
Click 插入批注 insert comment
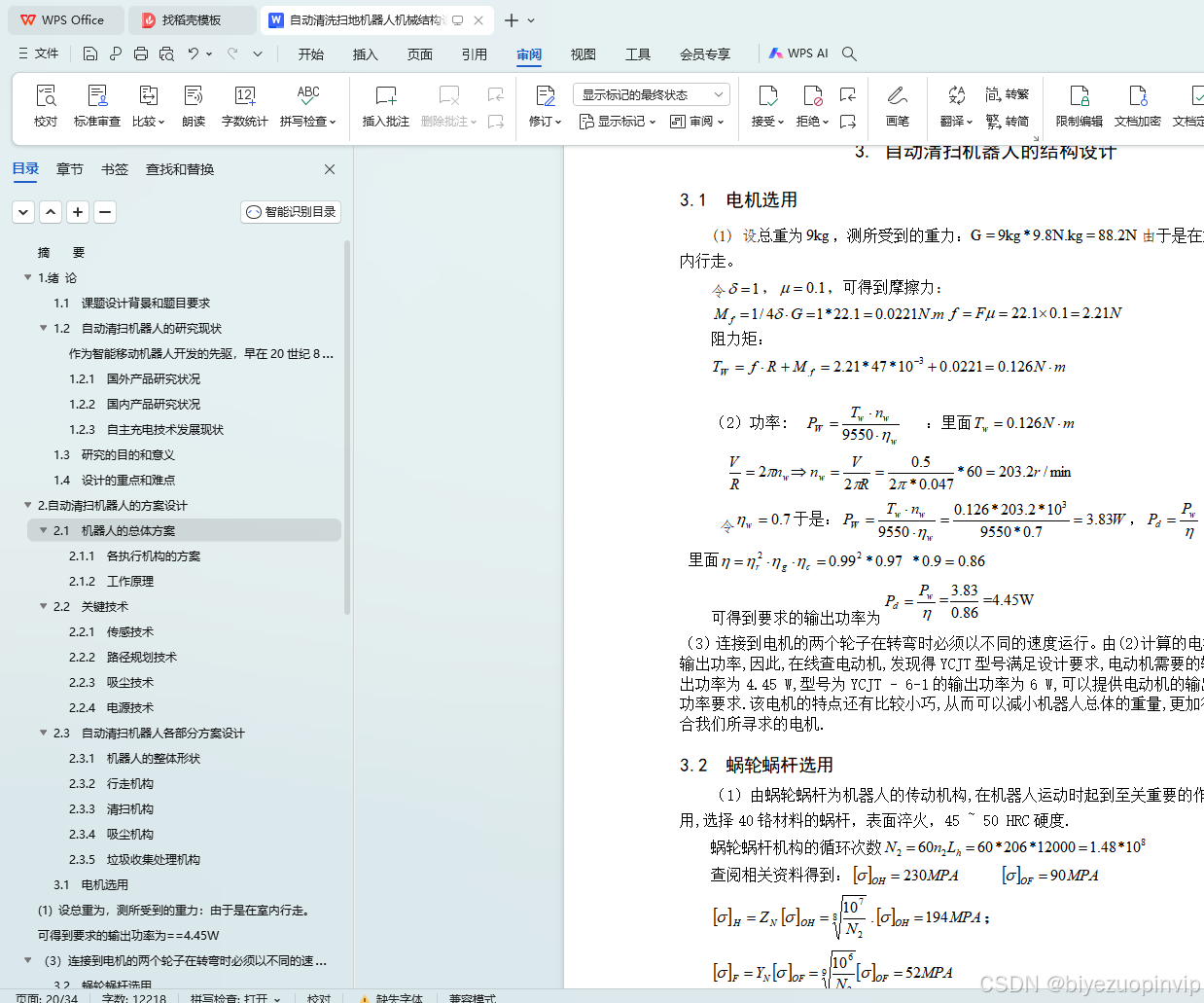point(386,105)
